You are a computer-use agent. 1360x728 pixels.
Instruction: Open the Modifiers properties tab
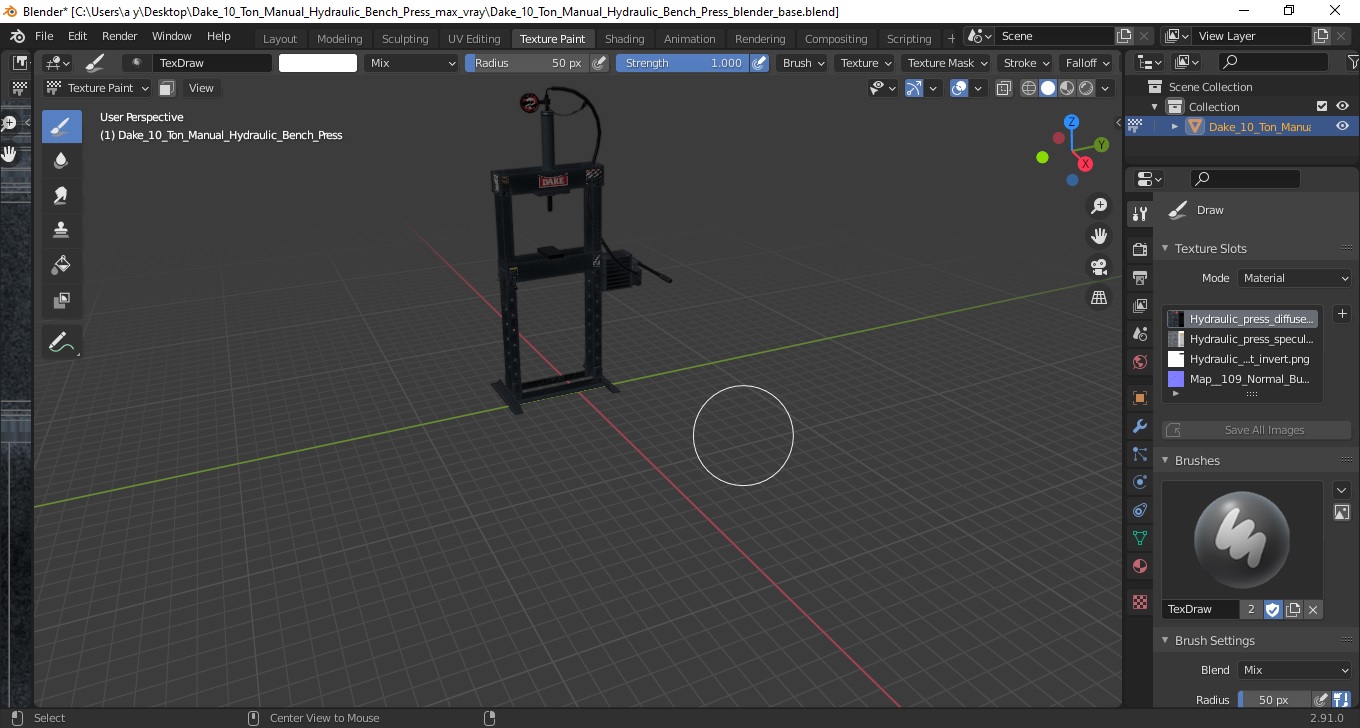(1139, 426)
